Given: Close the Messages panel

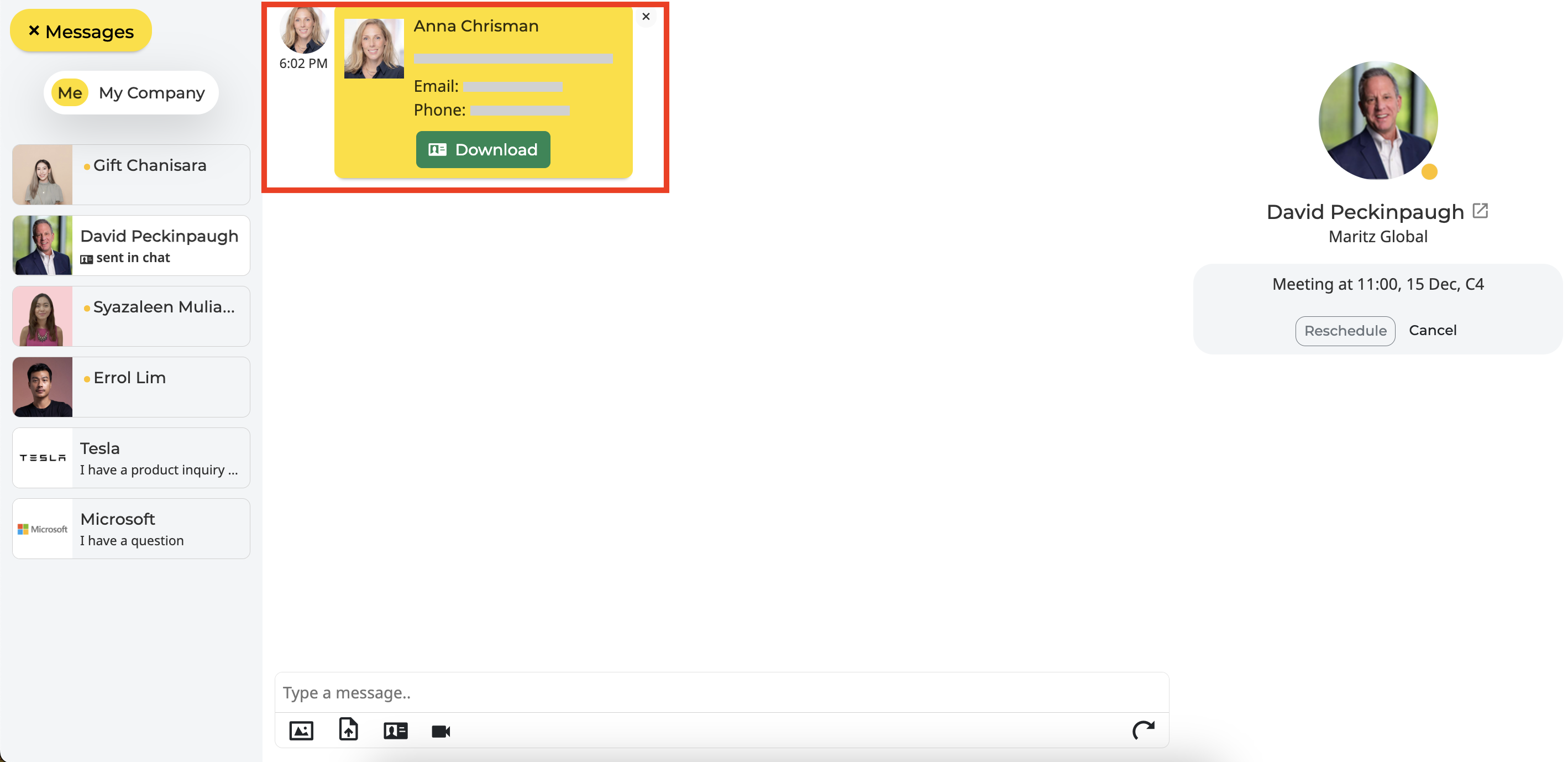Looking at the screenshot, I should [80, 31].
